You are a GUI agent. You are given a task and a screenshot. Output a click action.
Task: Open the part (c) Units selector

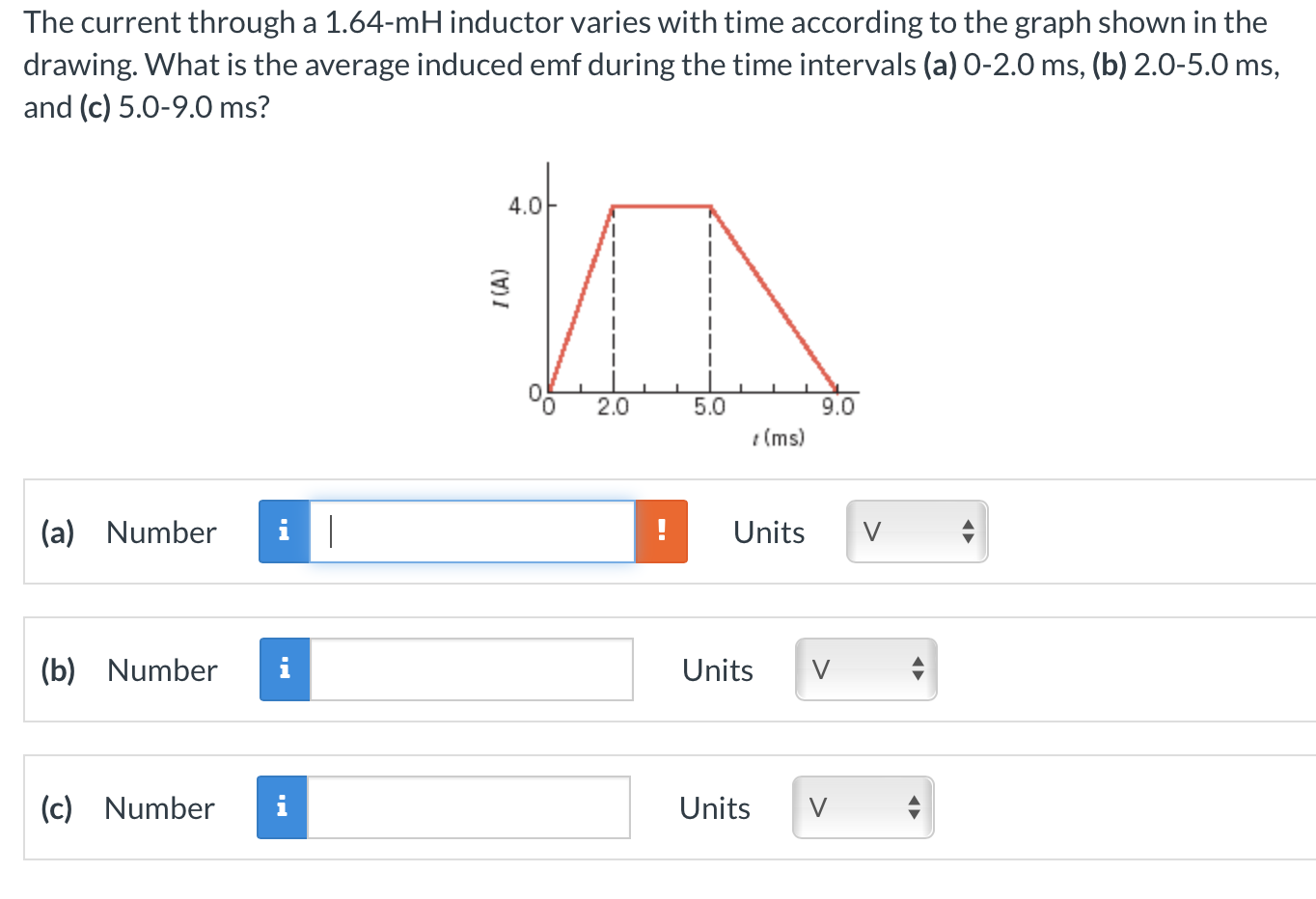[863, 807]
